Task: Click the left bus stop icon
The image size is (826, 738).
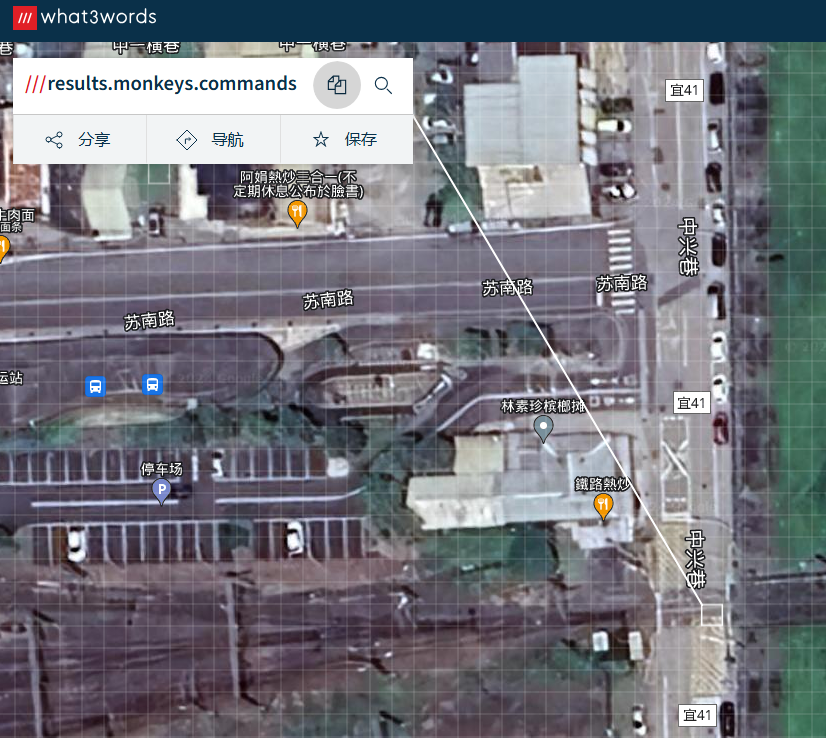Action: coord(95,387)
